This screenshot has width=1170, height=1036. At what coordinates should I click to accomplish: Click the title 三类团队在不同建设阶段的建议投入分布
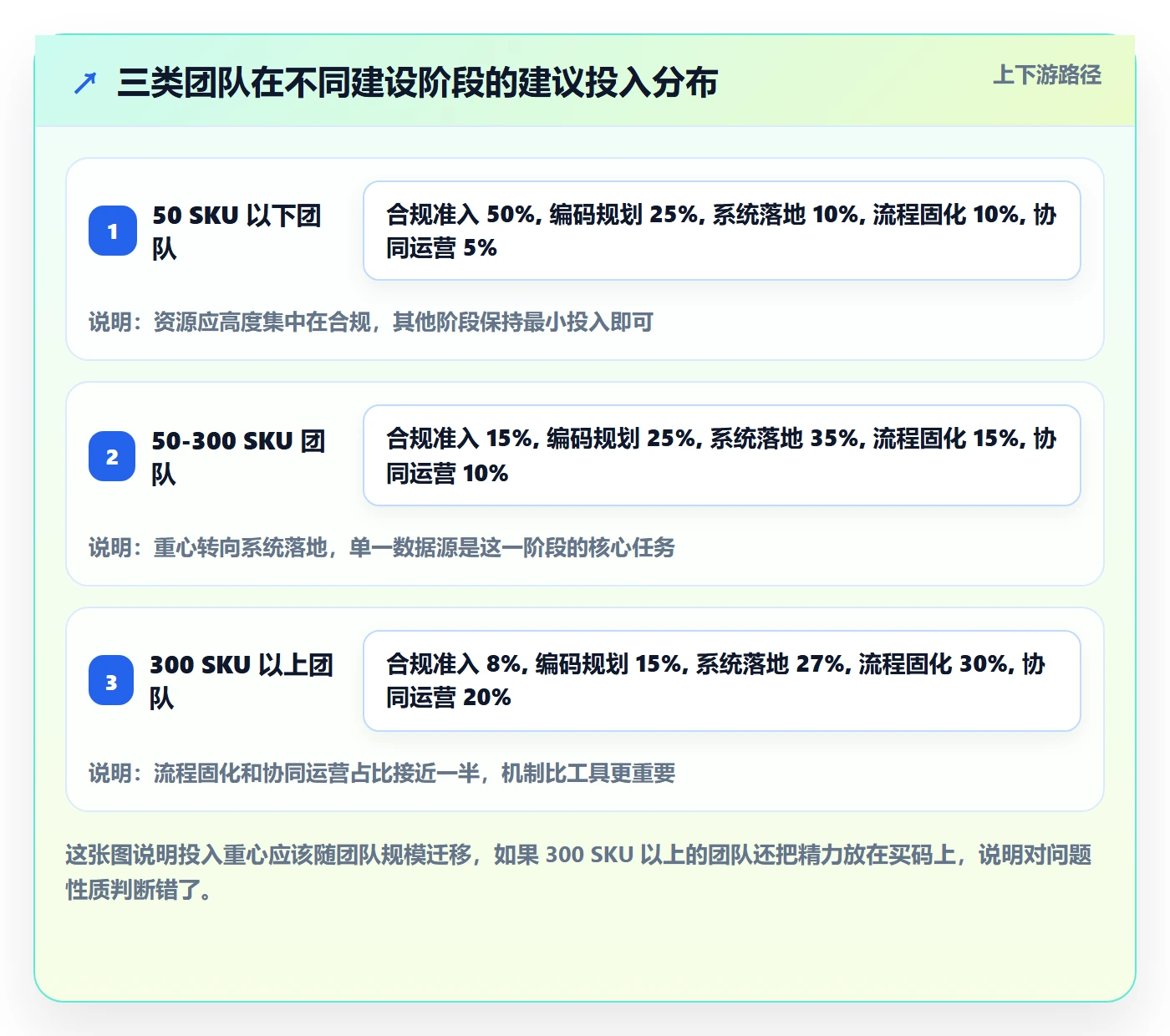coord(417,83)
